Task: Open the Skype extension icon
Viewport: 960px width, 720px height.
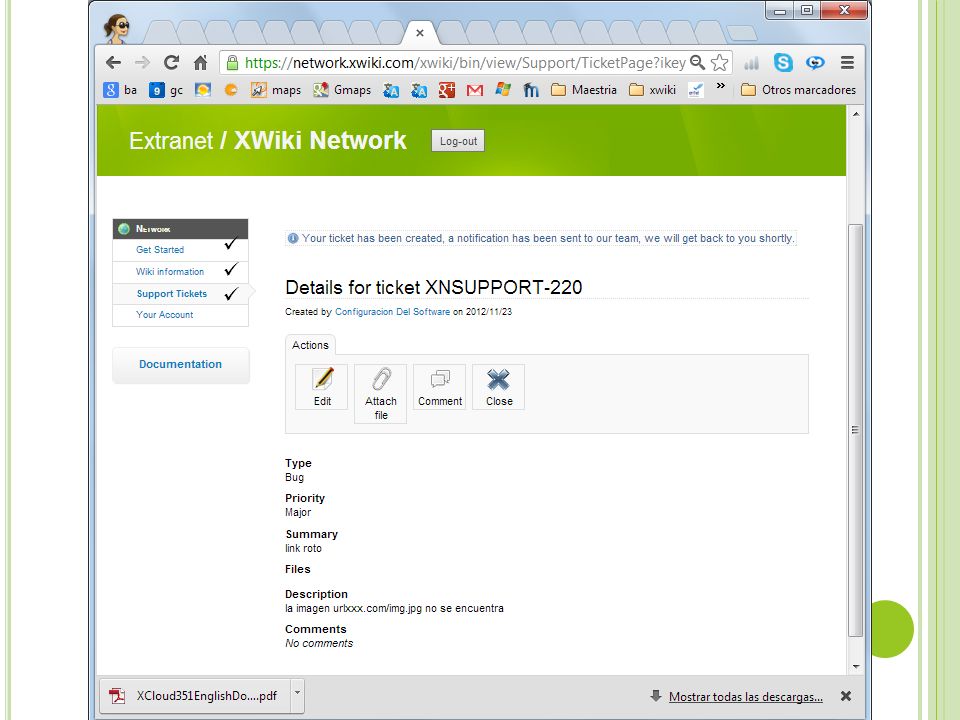Action: click(783, 62)
